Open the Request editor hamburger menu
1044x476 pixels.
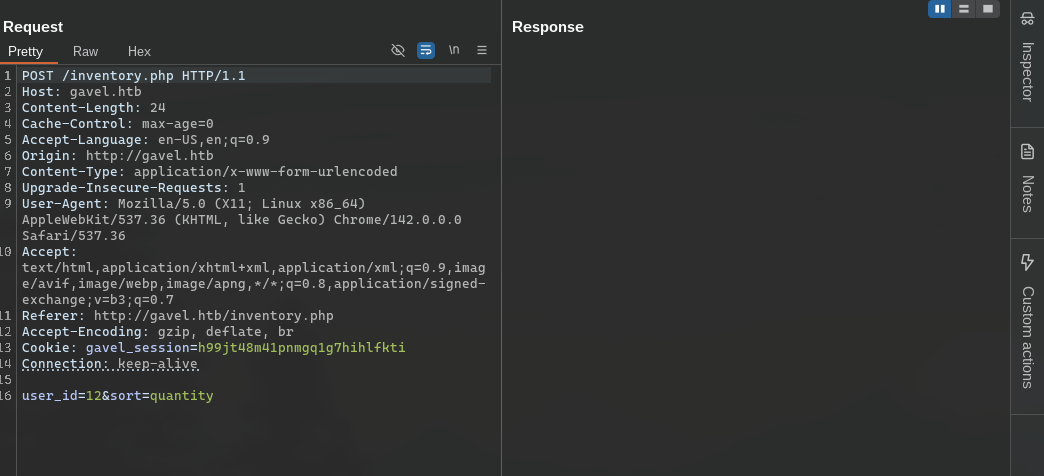coord(482,50)
